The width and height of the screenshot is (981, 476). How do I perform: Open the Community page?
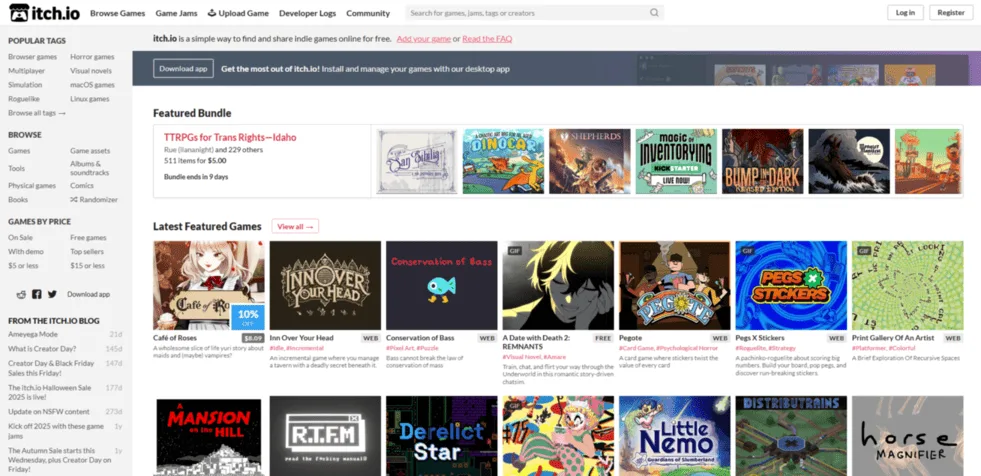pyautogui.click(x=368, y=13)
